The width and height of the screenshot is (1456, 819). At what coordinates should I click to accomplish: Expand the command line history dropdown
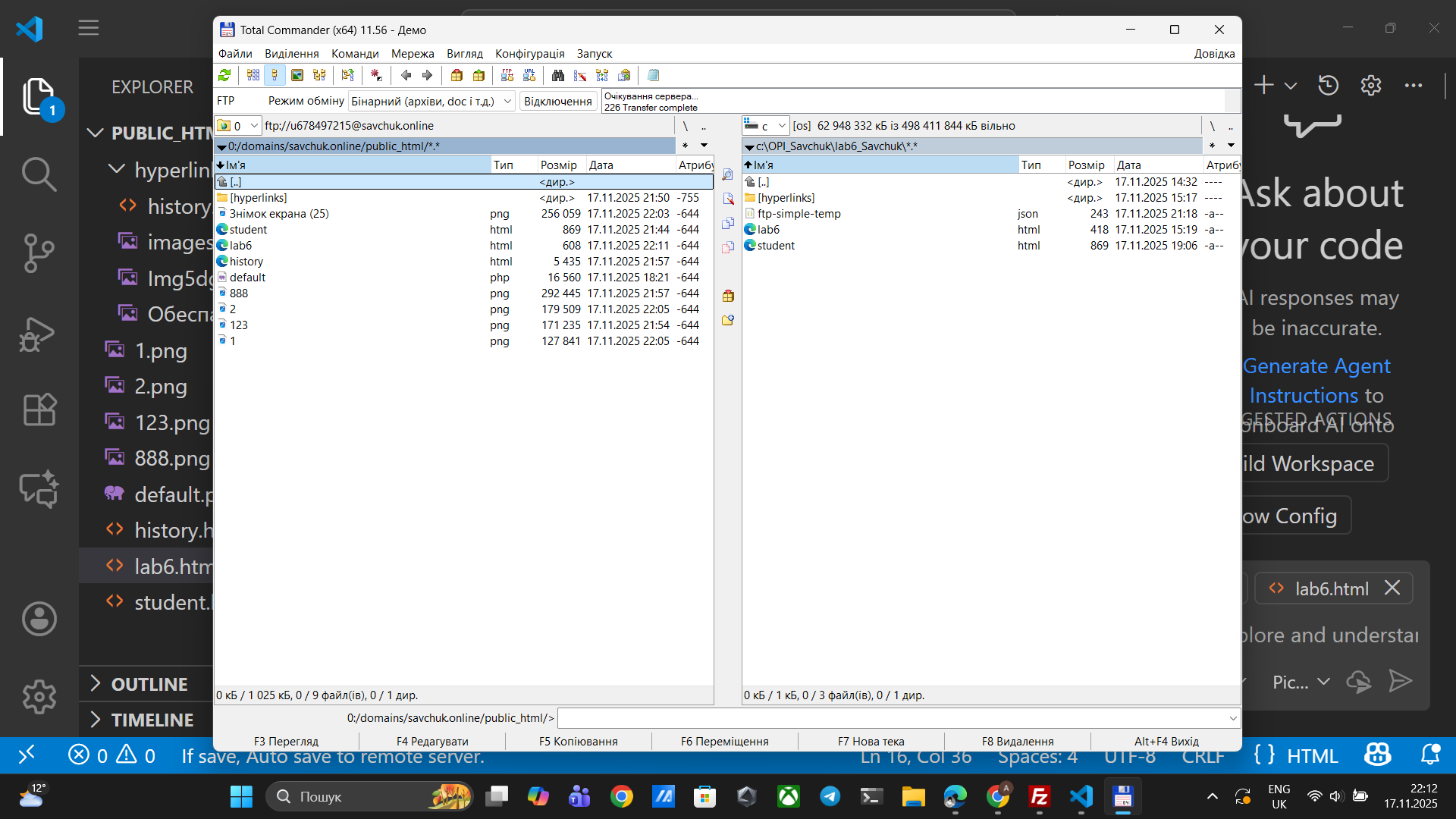1232,718
